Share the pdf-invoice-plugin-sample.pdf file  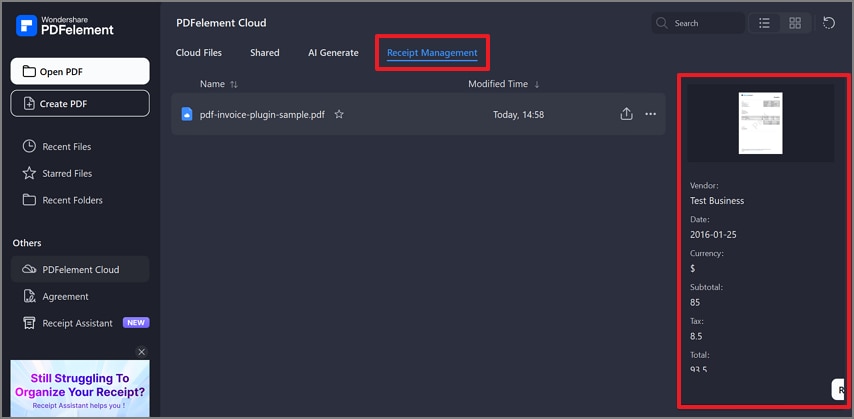pos(626,114)
